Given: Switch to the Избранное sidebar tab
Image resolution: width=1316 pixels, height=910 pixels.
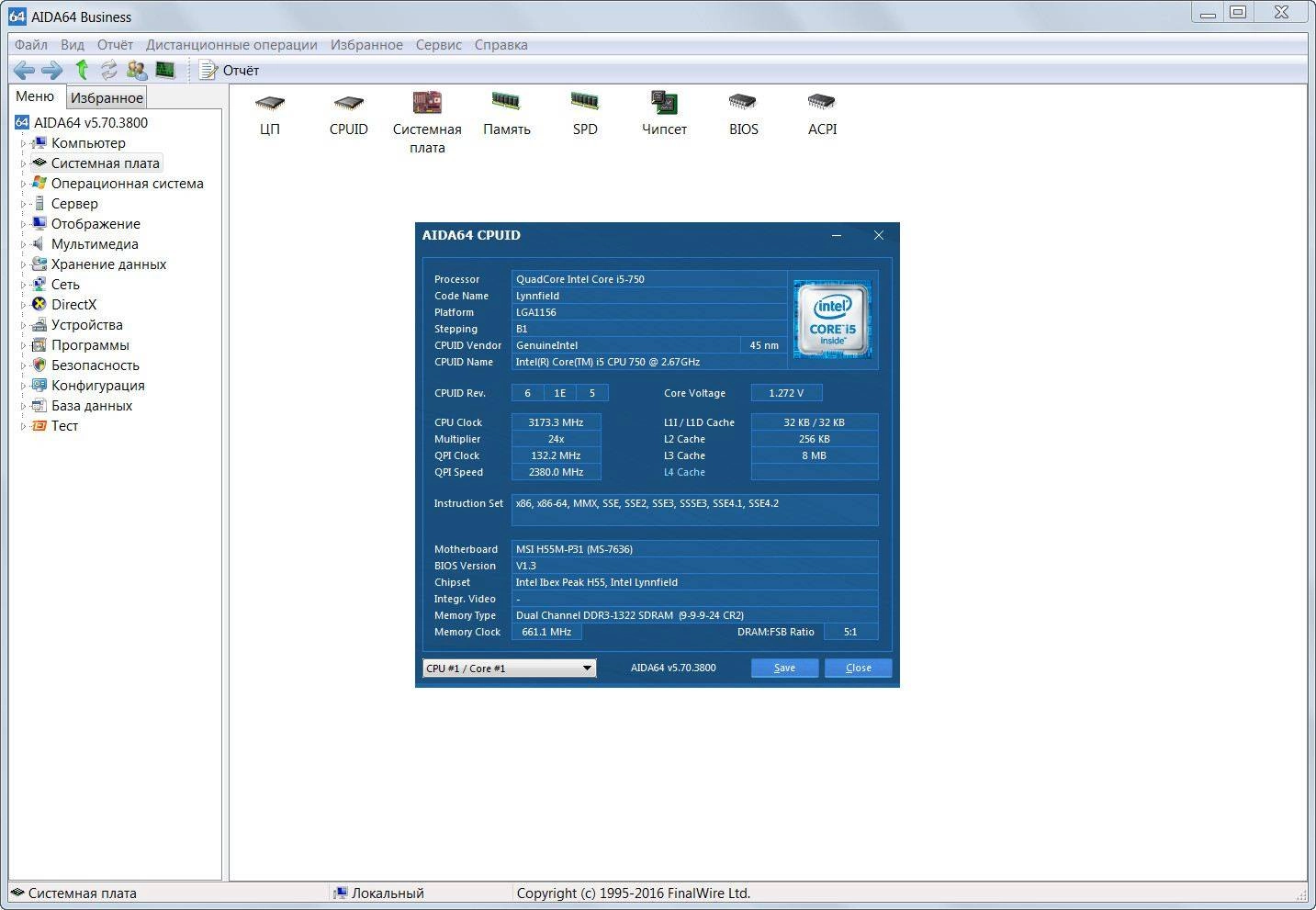Looking at the screenshot, I should pyautogui.click(x=107, y=98).
